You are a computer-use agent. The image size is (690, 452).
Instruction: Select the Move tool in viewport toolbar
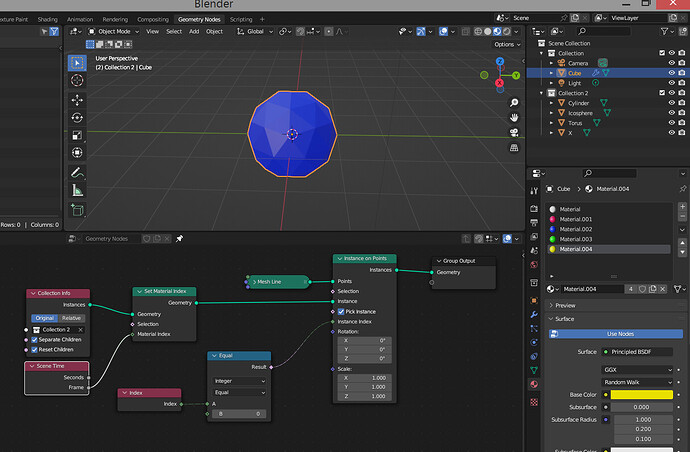tap(77, 100)
